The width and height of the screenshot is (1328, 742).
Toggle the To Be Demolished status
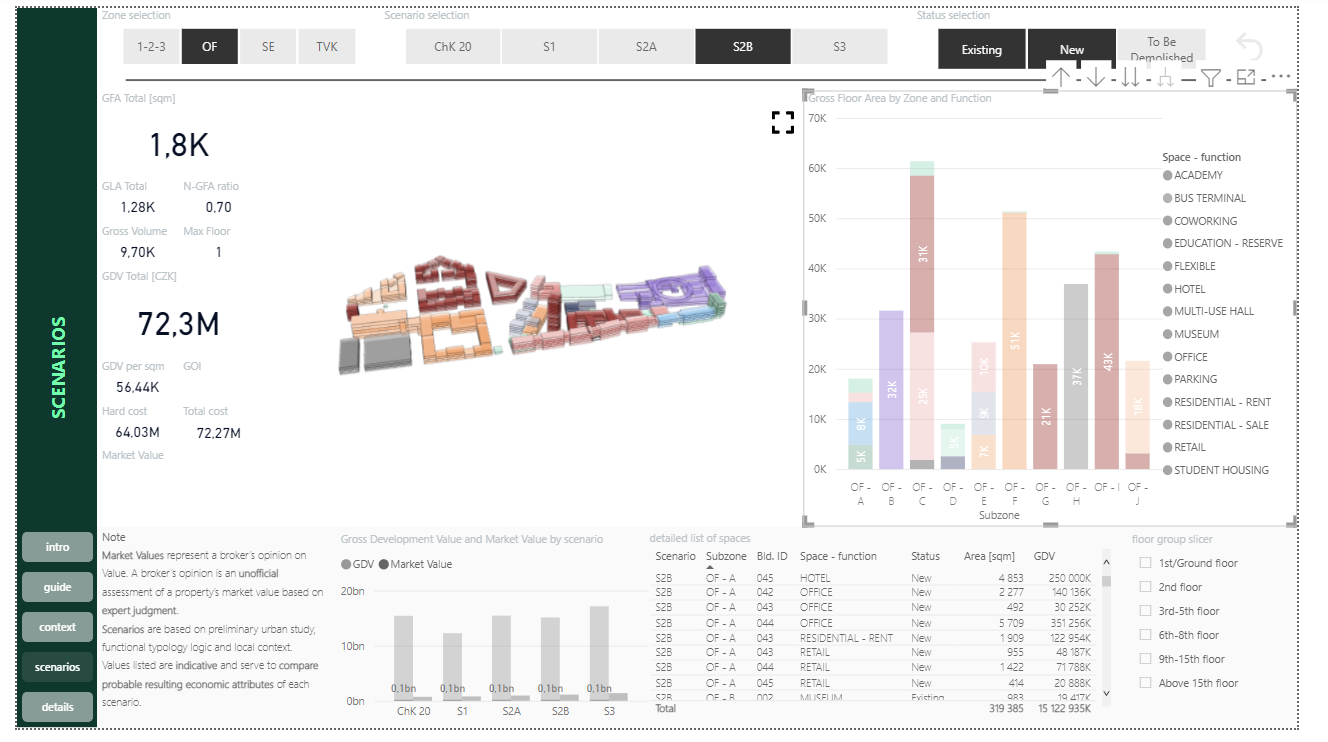click(1161, 49)
